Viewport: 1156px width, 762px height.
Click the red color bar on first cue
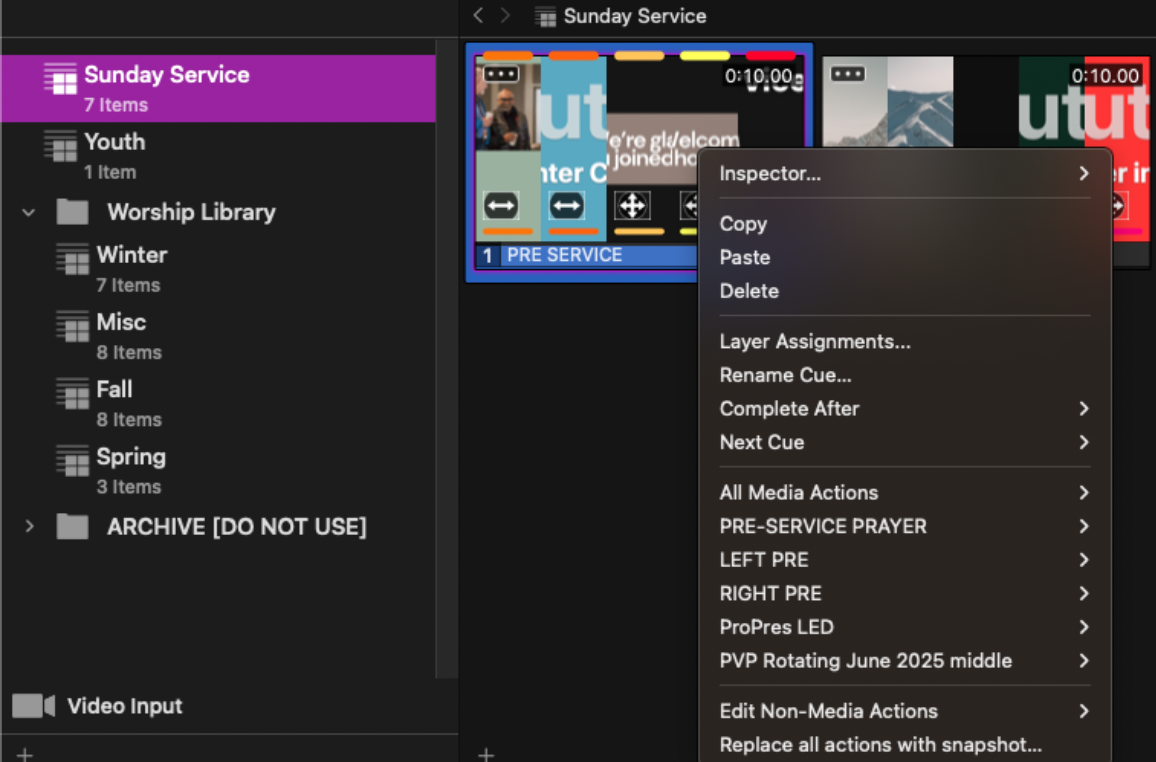[x=770, y=56]
